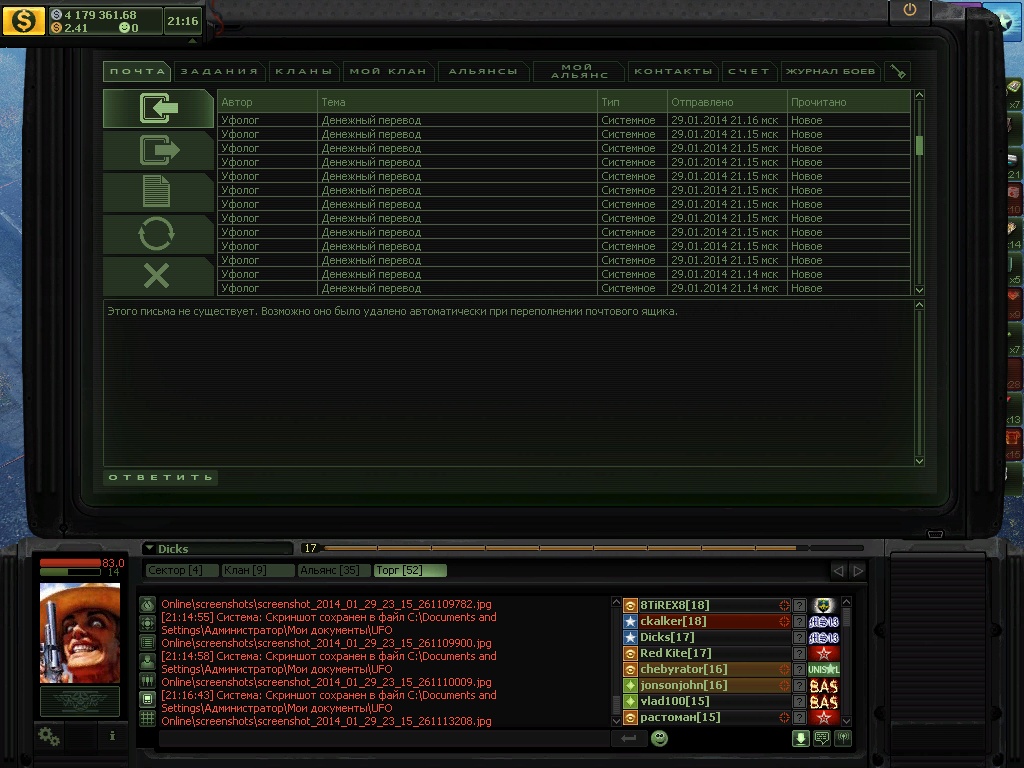
Task: Open the МОЙ КЛАН tab
Action: [x=388, y=71]
